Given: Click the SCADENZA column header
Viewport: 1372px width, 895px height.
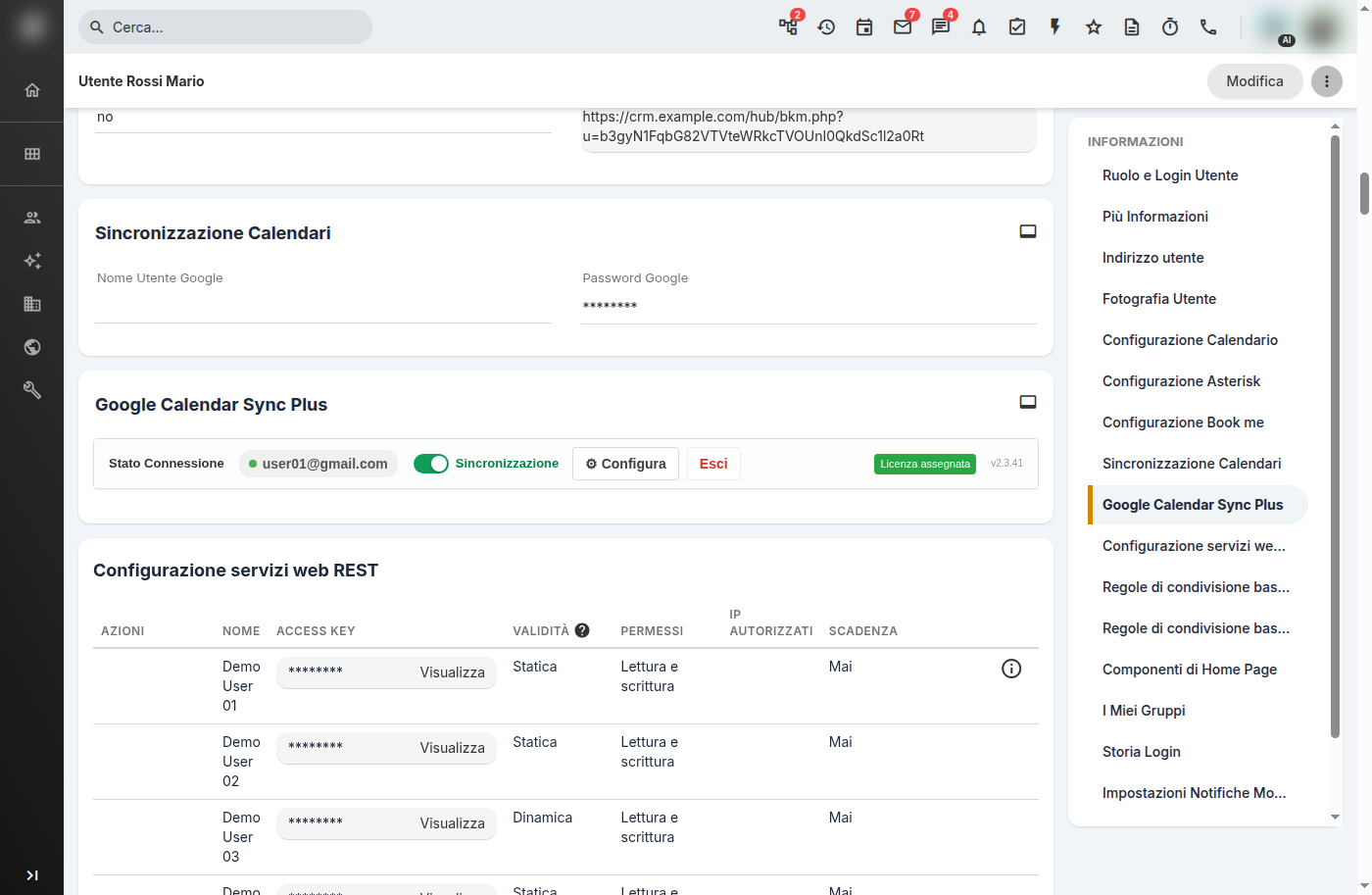Looking at the screenshot, I should [x=863, y=631].
